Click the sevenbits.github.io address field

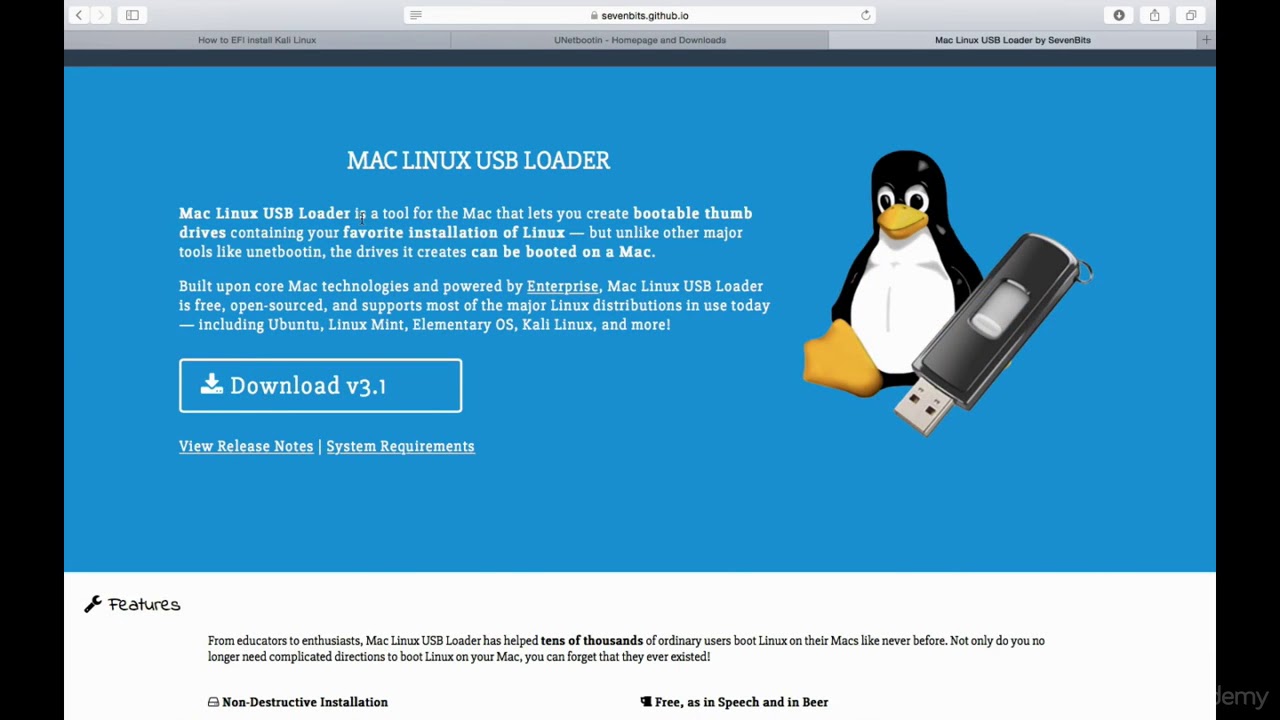640,15
